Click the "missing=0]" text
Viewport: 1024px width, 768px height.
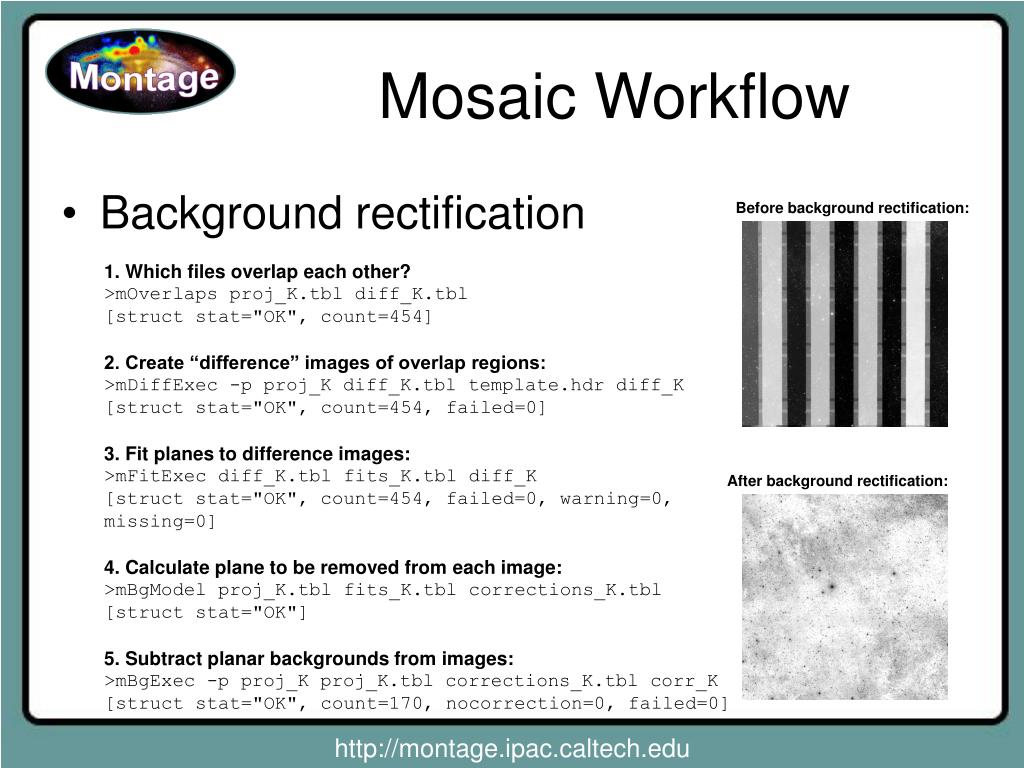(x=159, y=522)
